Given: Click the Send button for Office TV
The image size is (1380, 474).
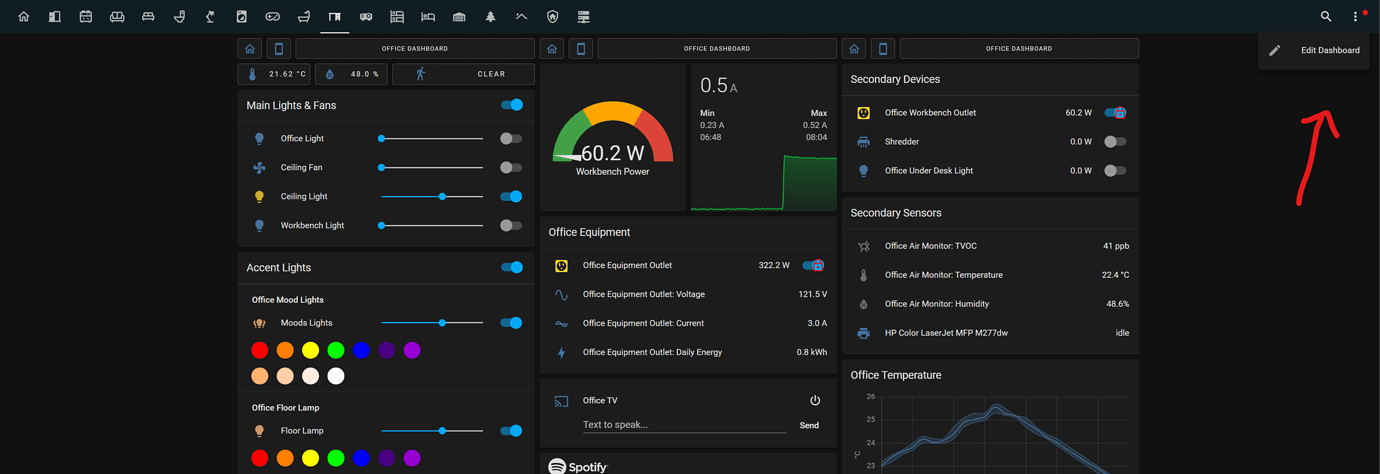Looking at the screenshot, I should click(x=809, y=425).
